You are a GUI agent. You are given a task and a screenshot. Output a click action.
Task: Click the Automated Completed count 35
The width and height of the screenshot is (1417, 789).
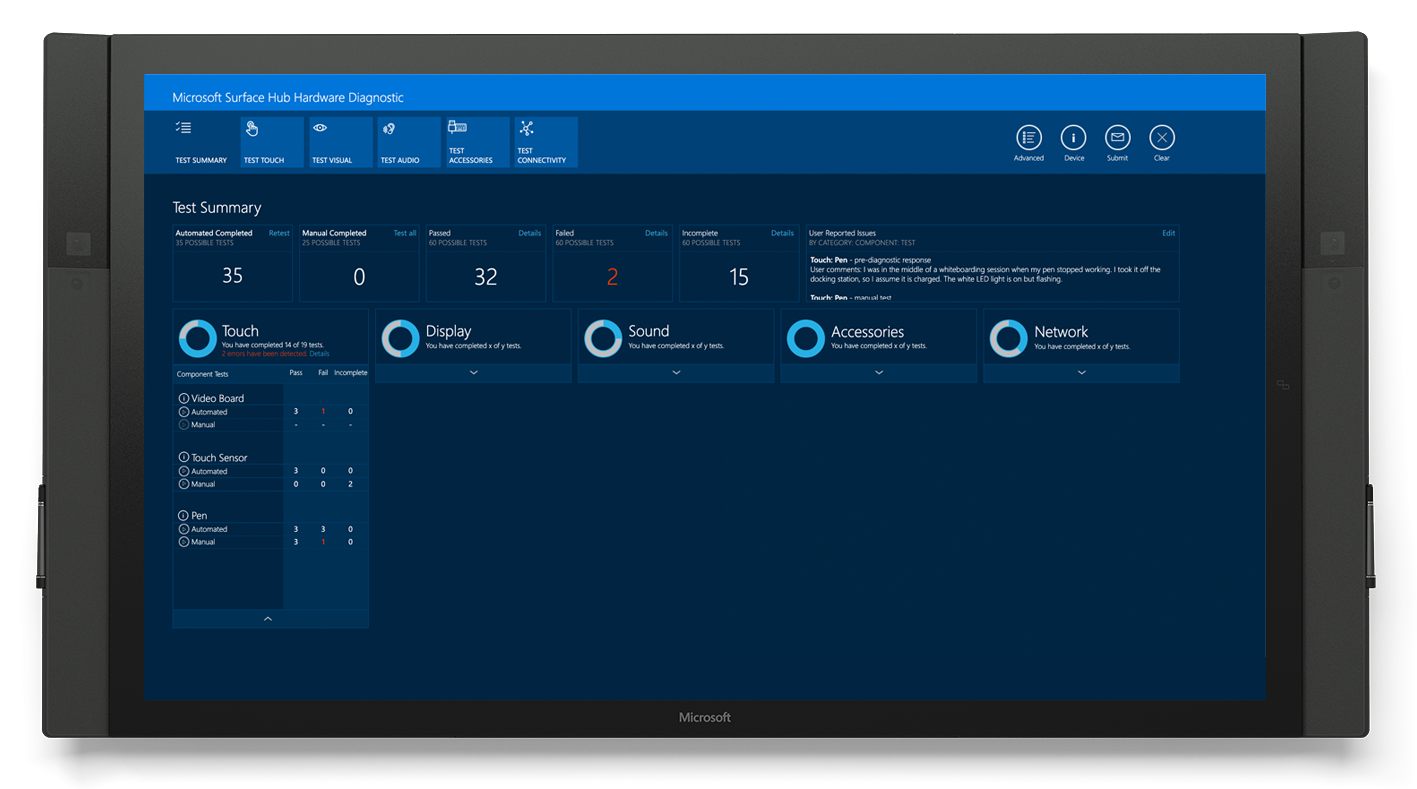pos(232,276)
